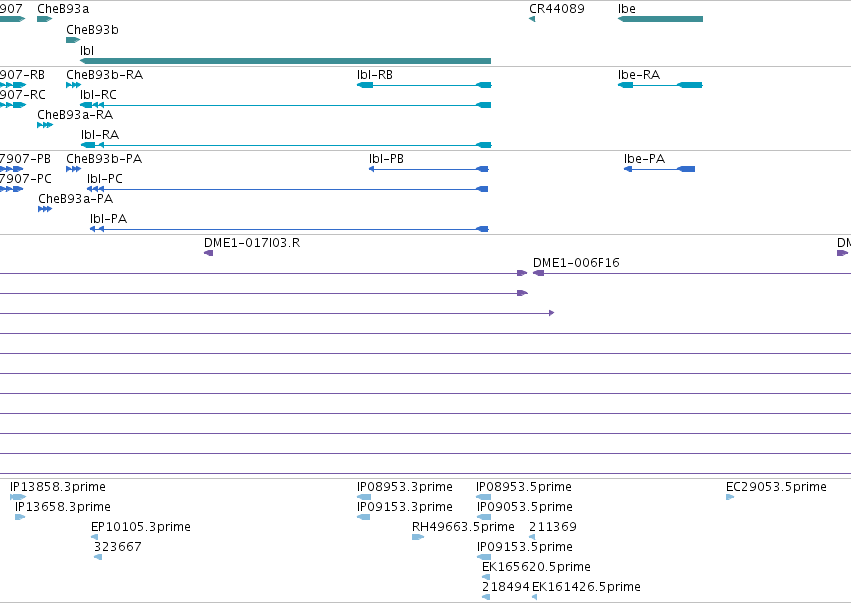The height and width of the screenshot is (603, 851).
Task: Select the lbl-RB transcript label
Action: pyautogui.click(x=374, y=75)
